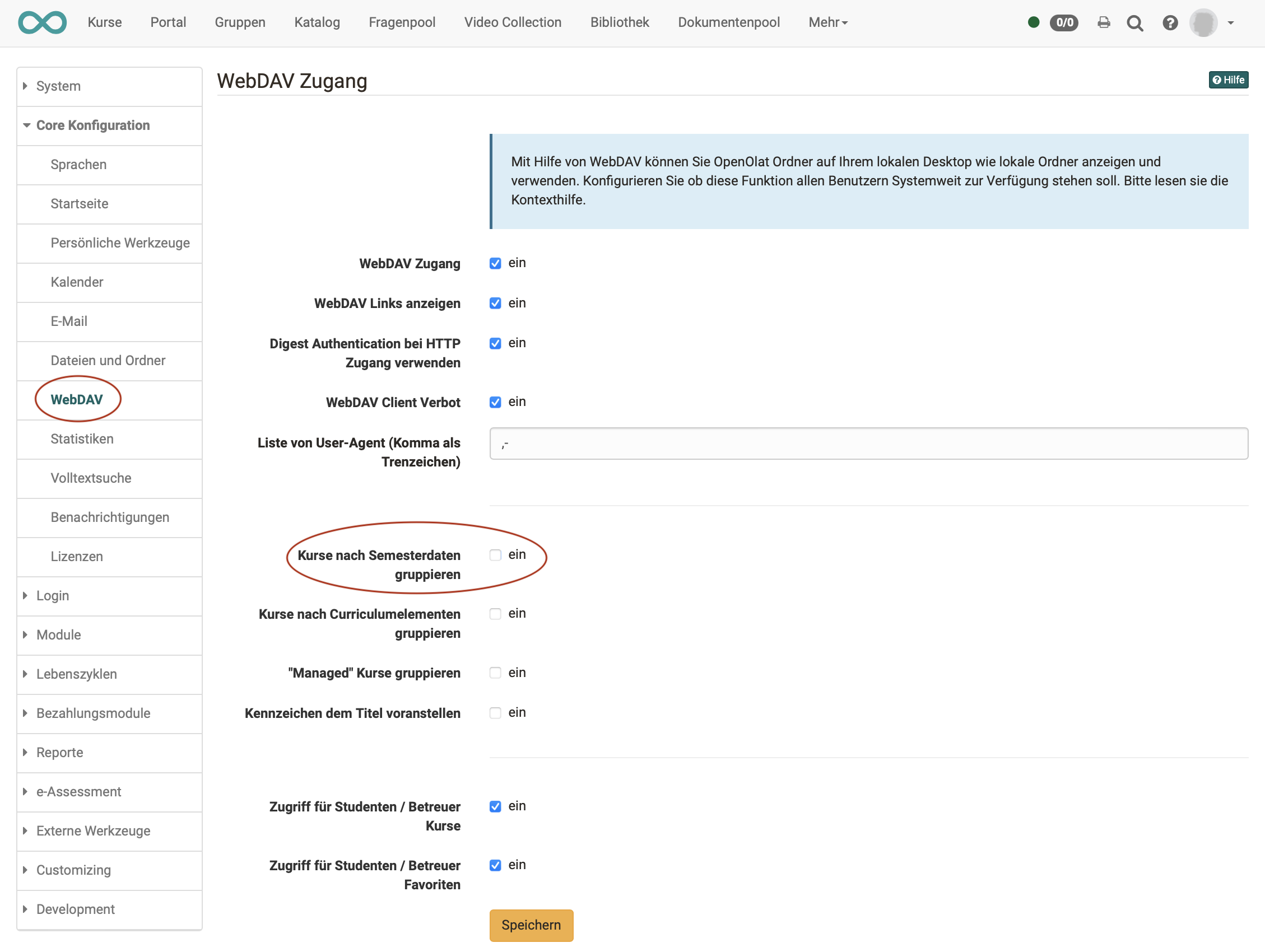Expand the Customizing section
Screen dimensions: 1265x952
click(x=73, y=870)
